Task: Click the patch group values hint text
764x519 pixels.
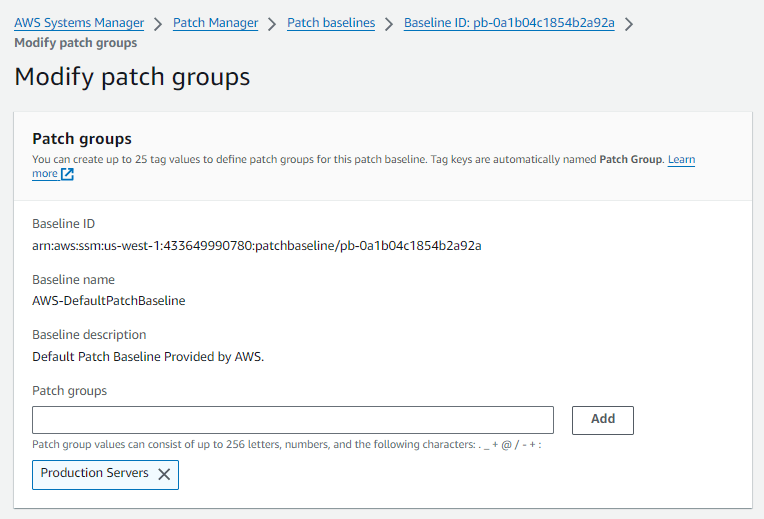Action: (286, 444)
